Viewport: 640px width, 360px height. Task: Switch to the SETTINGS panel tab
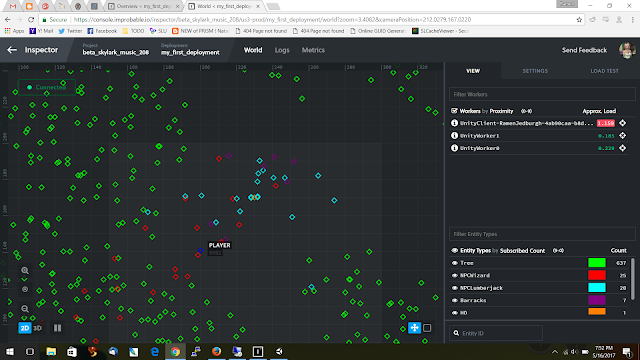[x=535, y=71]
